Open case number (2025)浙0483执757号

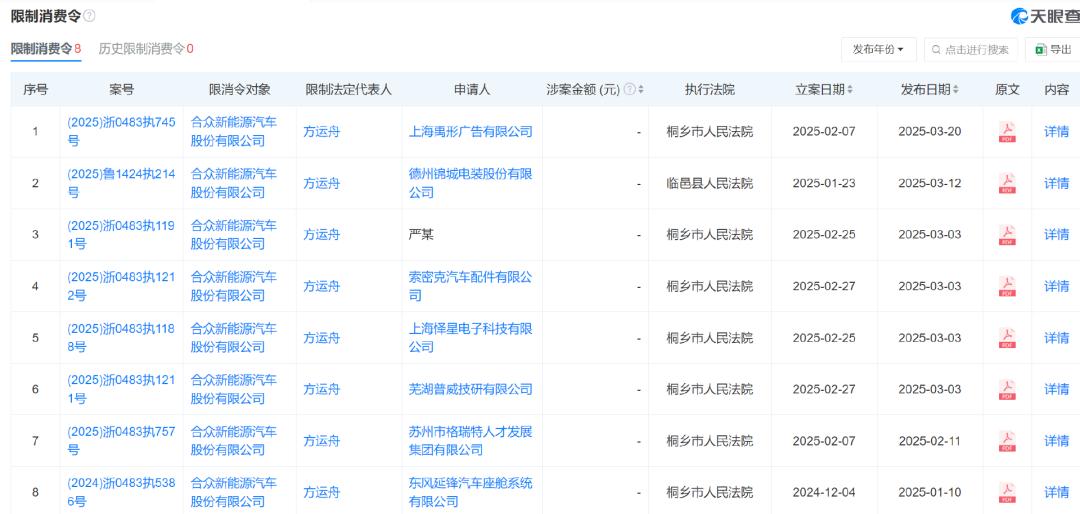click(121, 441)
